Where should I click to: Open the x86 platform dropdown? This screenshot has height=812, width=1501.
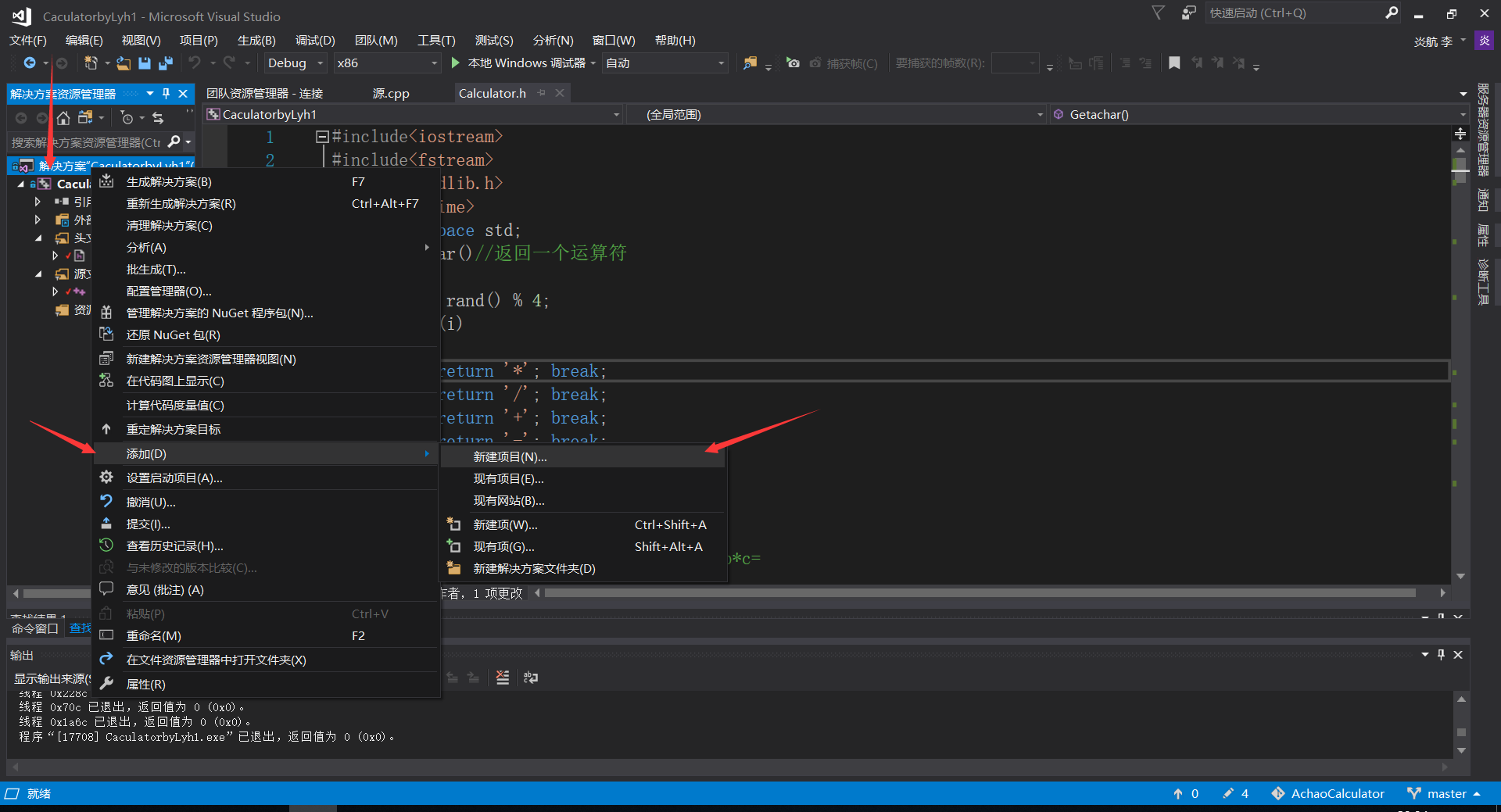(386, 63)
